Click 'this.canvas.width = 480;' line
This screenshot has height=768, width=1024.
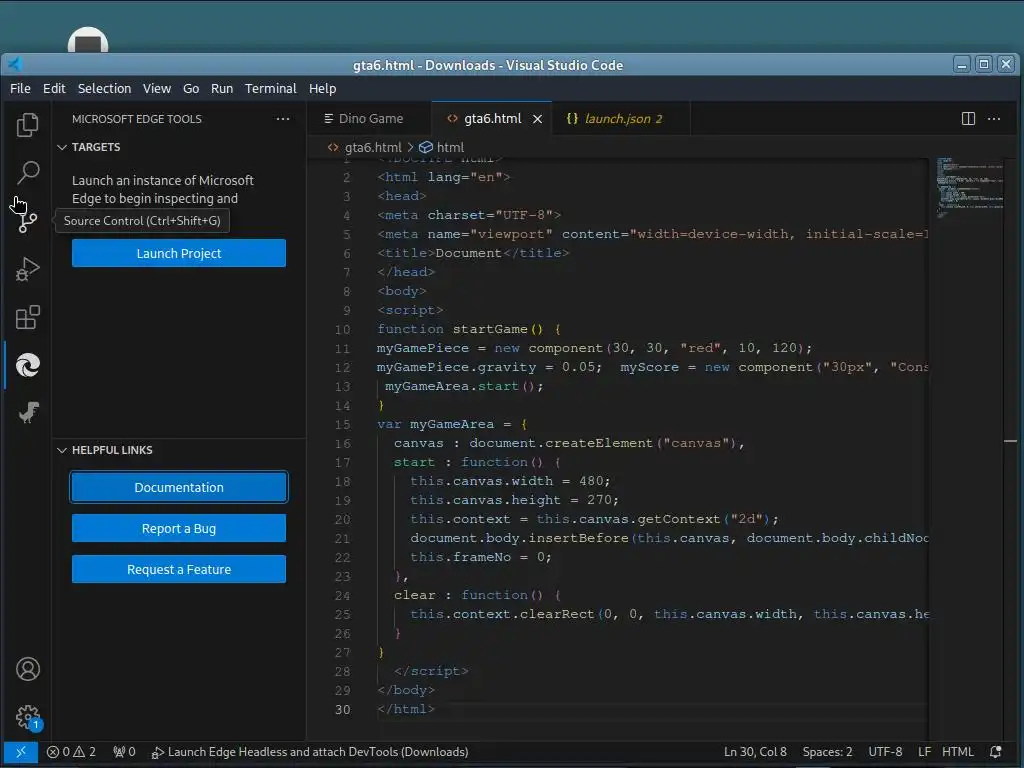[510, 481]
